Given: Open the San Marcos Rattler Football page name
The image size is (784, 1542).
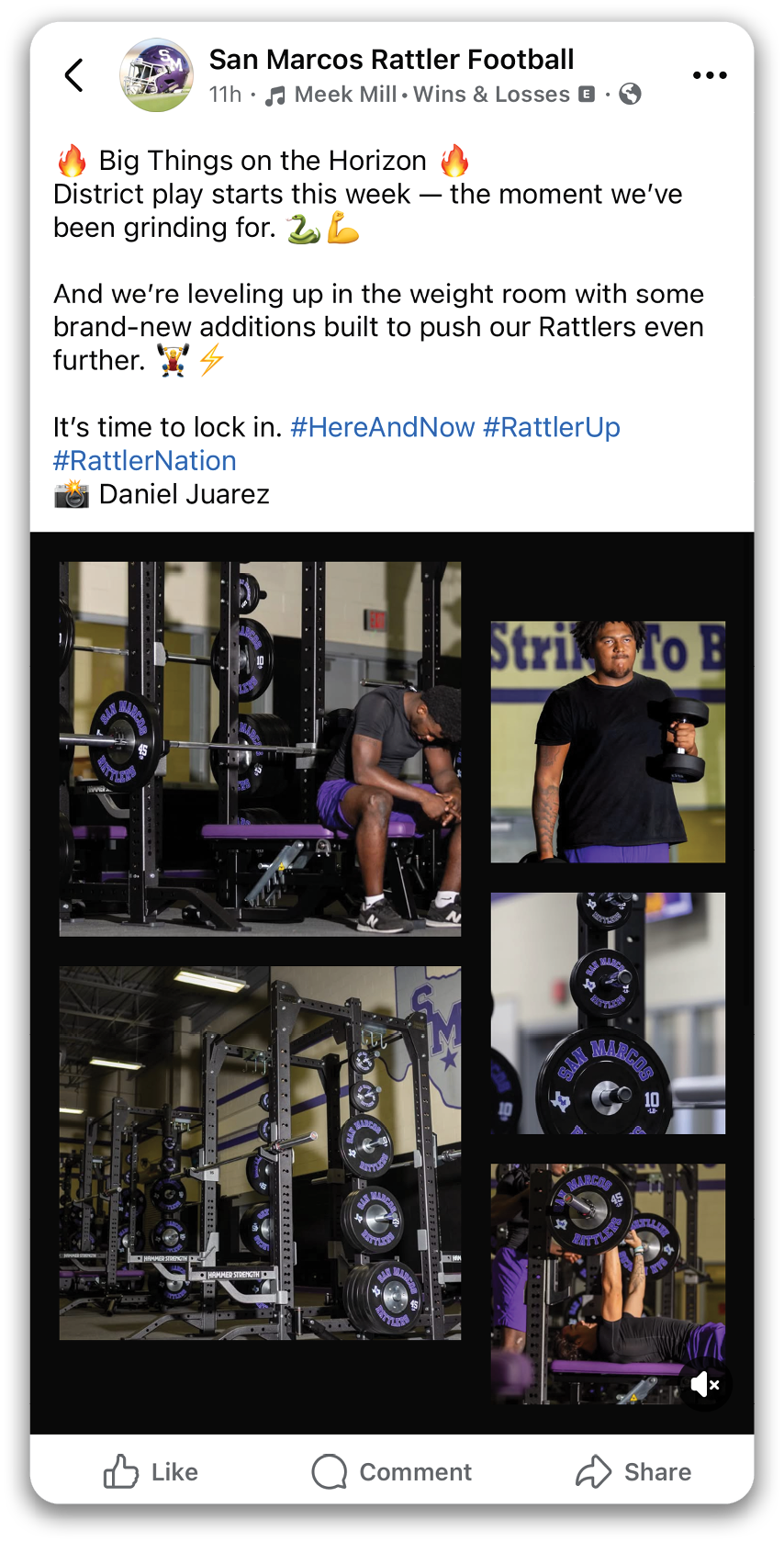Looking at the screenshot, I should coord(391,60).
